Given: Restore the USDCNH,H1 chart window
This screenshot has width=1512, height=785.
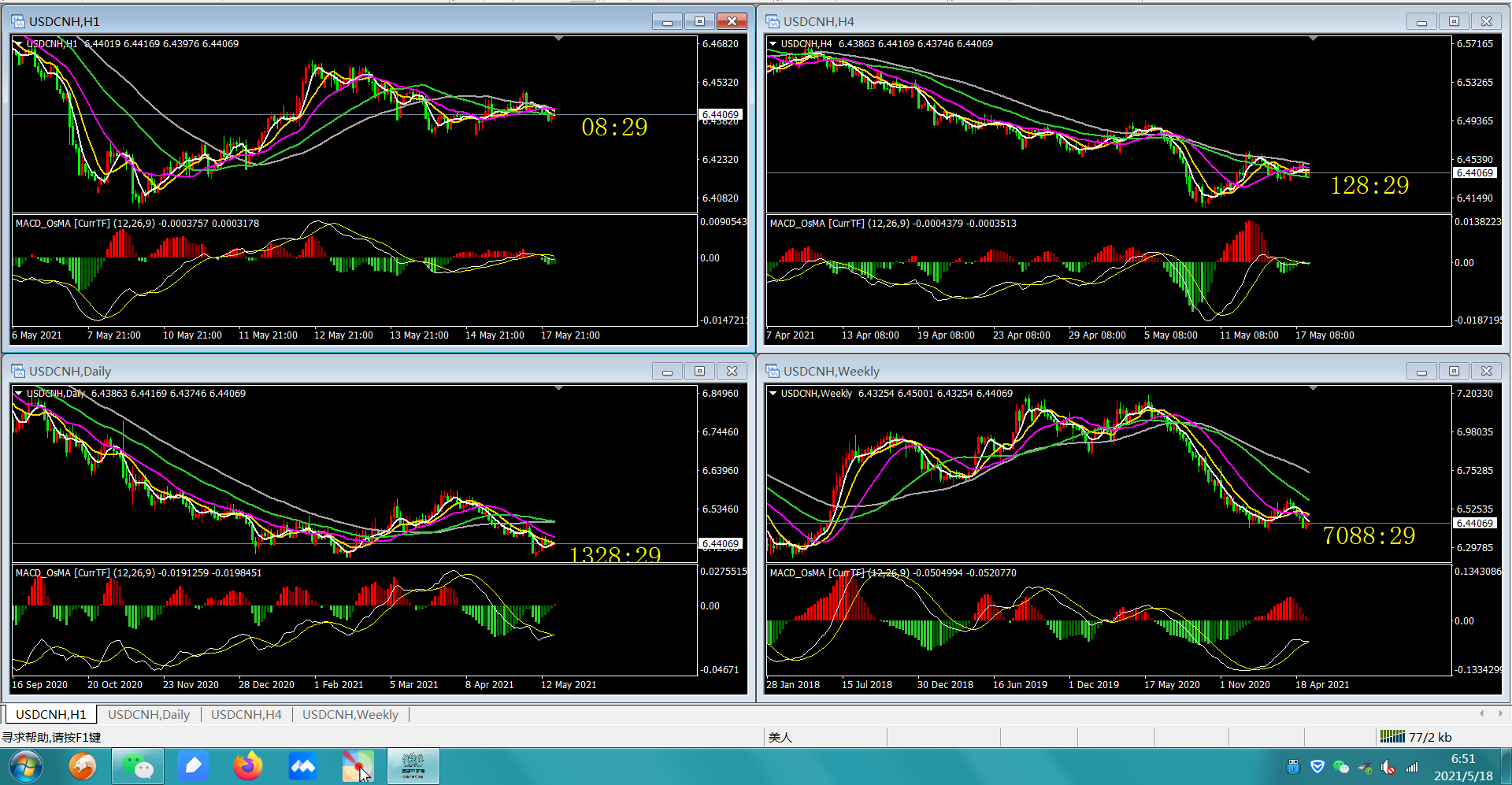Looking at the screenshot, I should coord(699,21).
